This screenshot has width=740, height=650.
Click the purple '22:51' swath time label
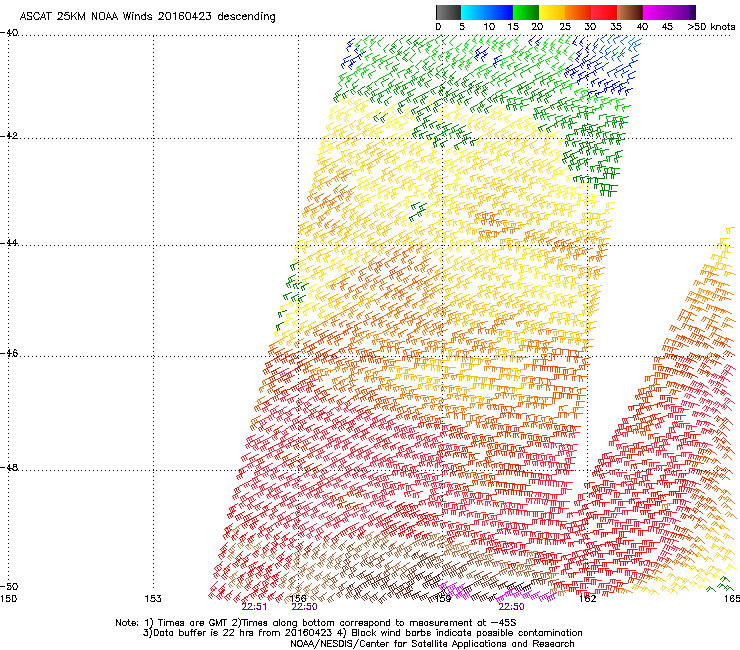(x=254, y=607)
